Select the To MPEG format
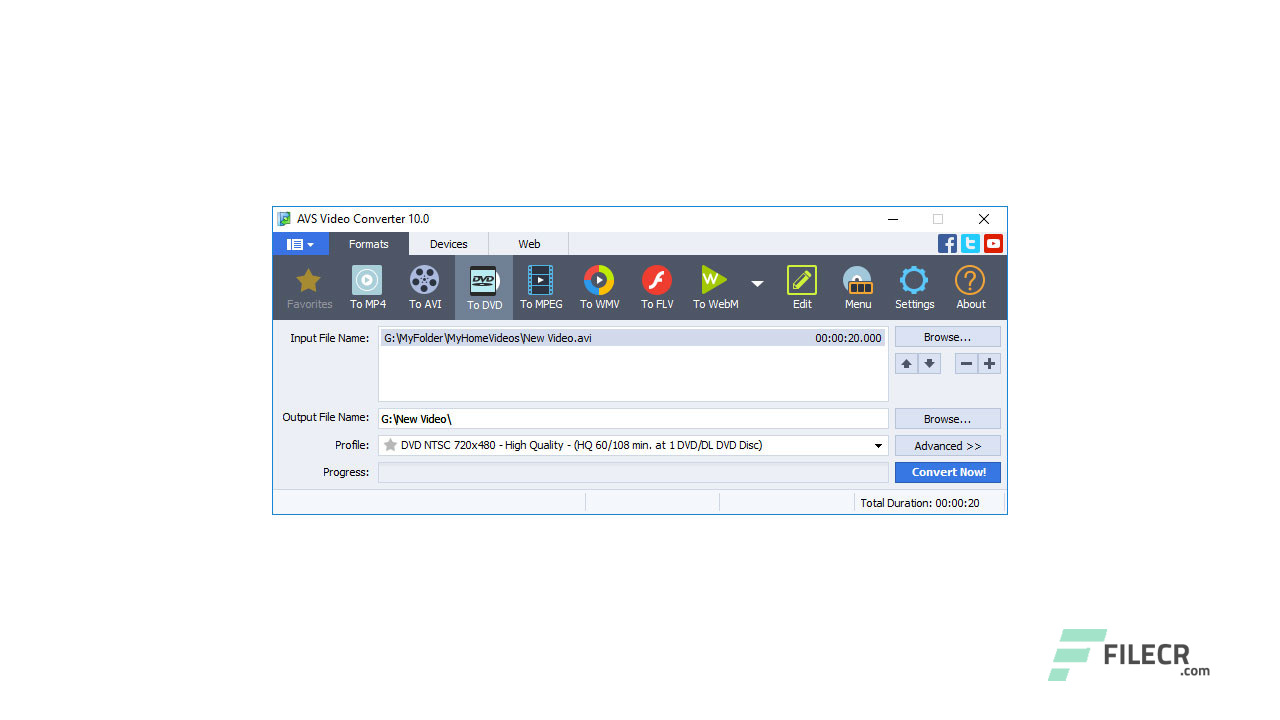 (x=541, y=288)
